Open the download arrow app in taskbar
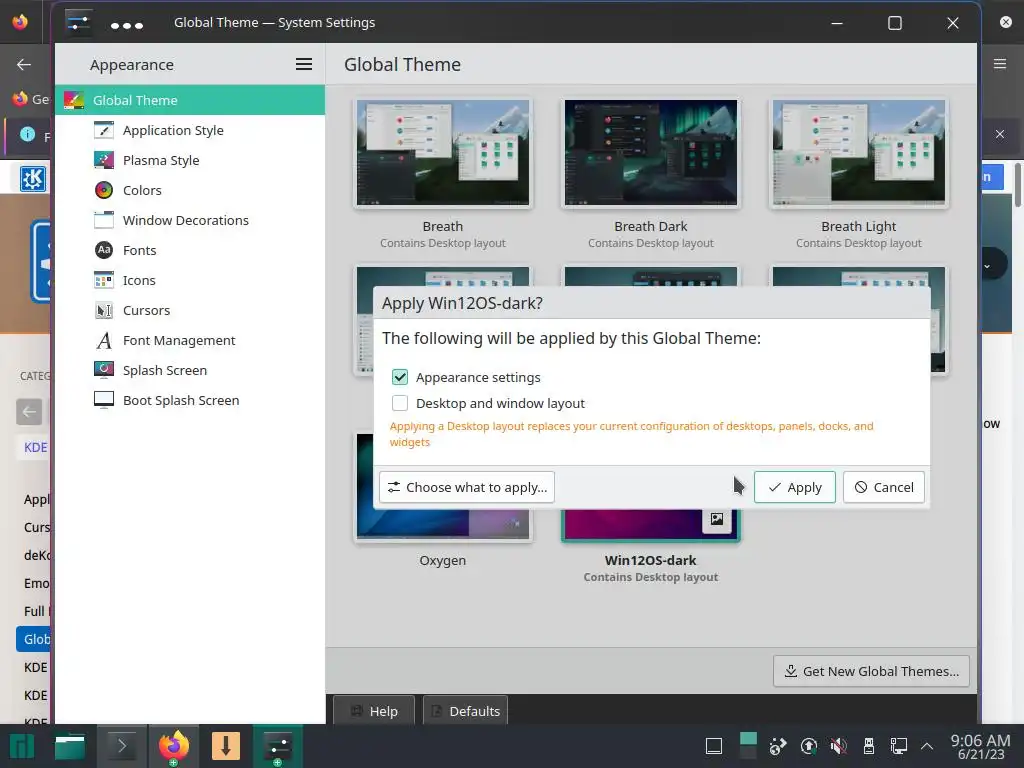This screenshot has height=768, width=1024. [x=226, y=746]
